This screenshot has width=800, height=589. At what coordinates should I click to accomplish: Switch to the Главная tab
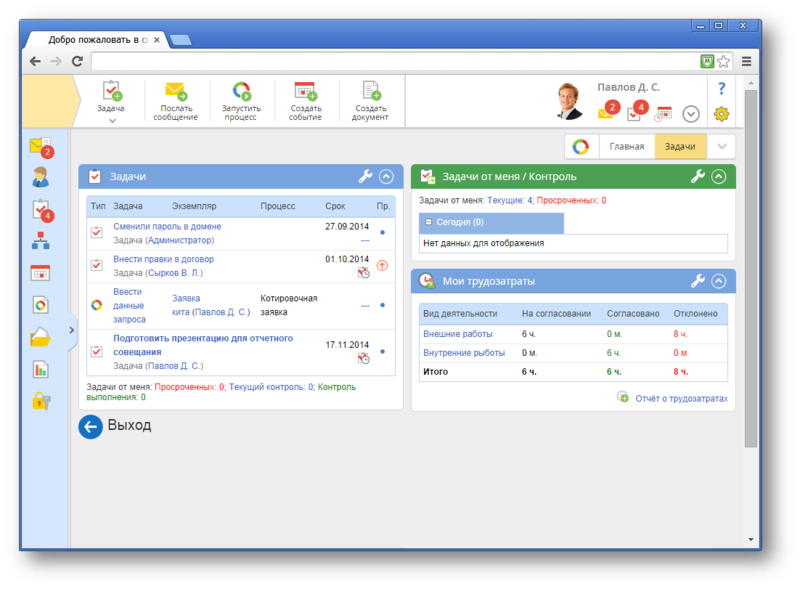tap(627, 147)
